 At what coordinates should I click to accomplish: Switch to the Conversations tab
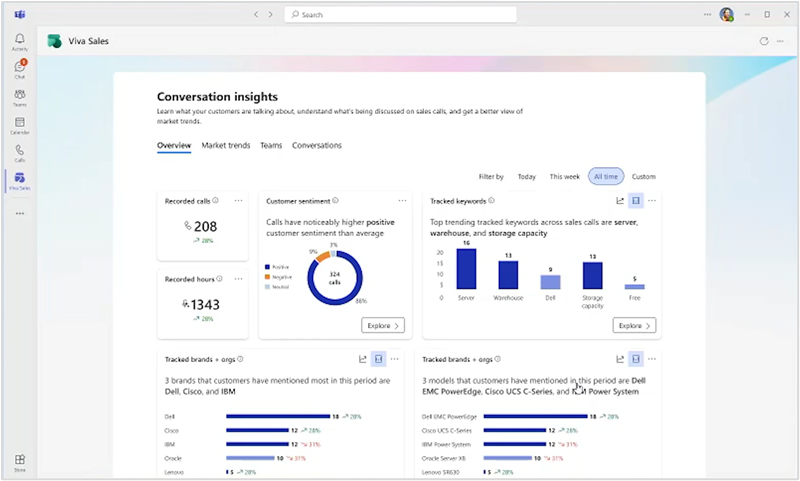(316, 145)
